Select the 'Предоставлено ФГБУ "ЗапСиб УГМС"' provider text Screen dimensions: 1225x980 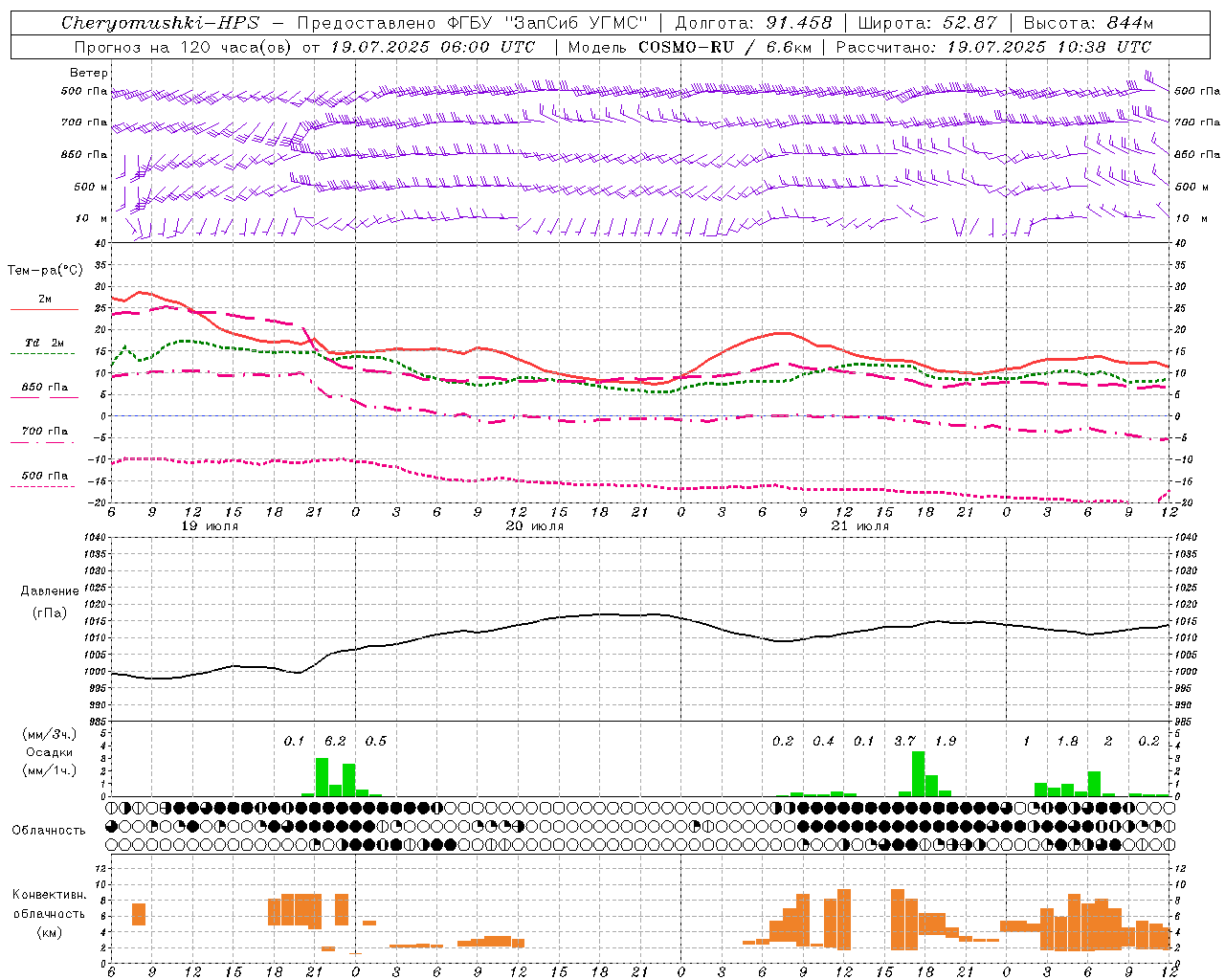pos(473,23)
